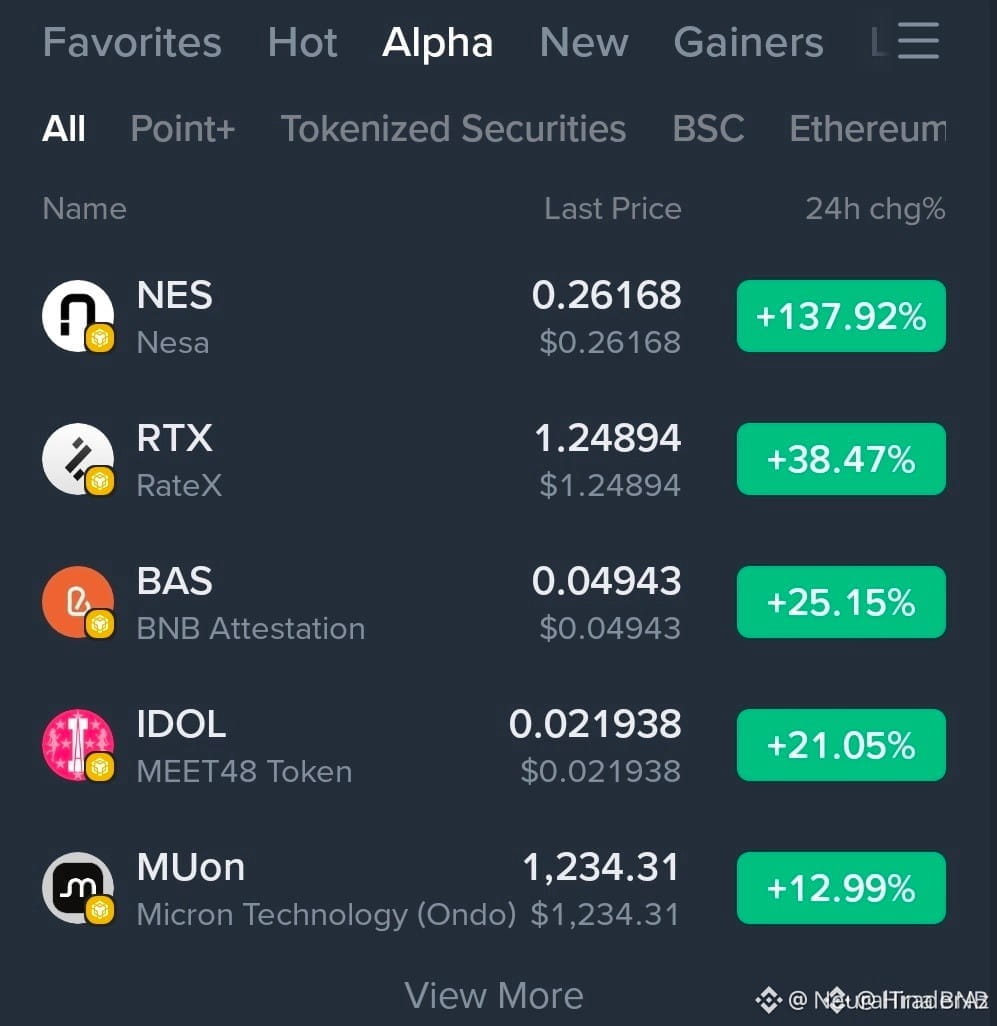Tap the Binance logo in watermark
997x1026 pixels.
click(768, 1000)
